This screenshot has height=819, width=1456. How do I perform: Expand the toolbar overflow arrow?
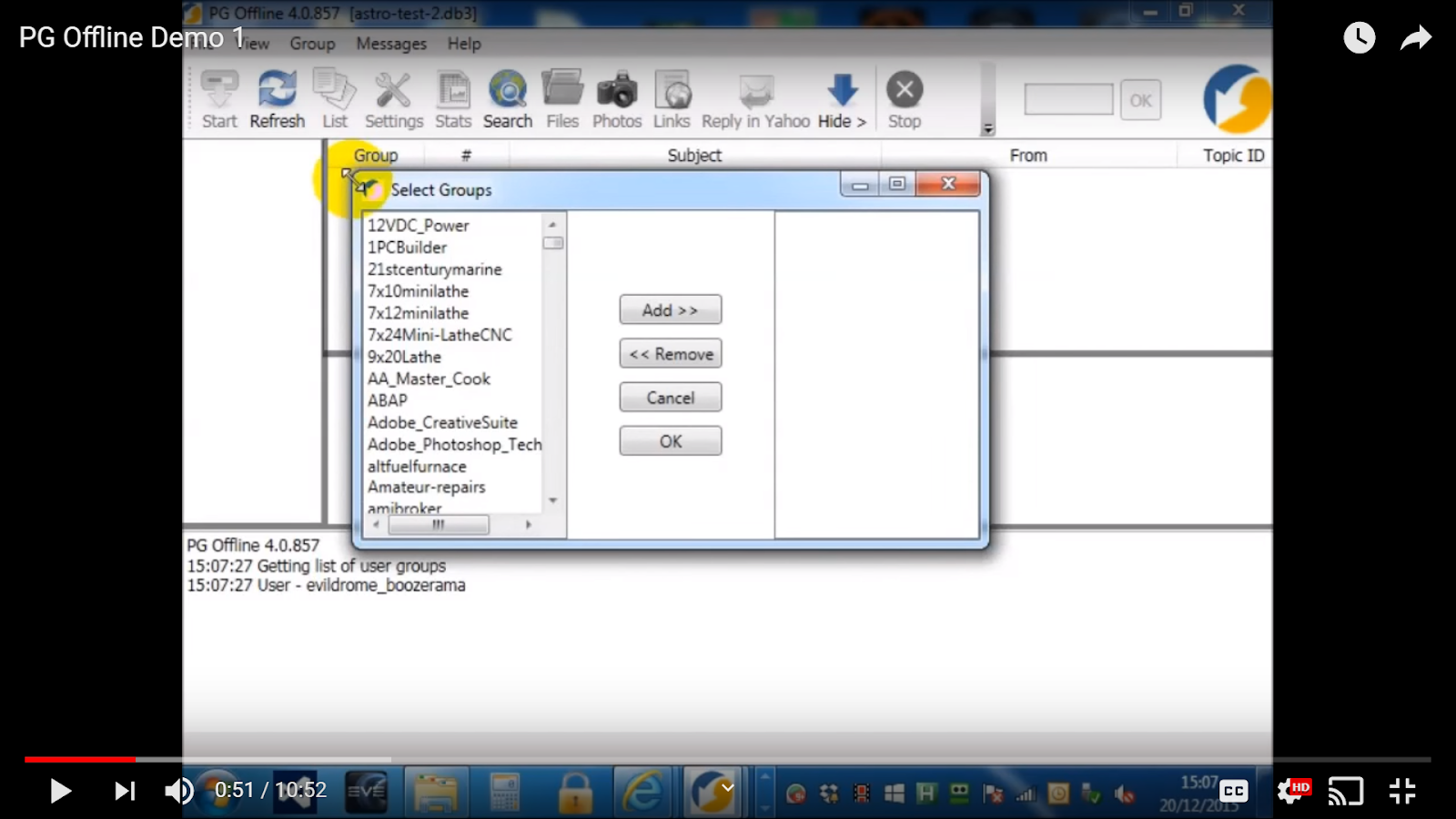point(988,129)
